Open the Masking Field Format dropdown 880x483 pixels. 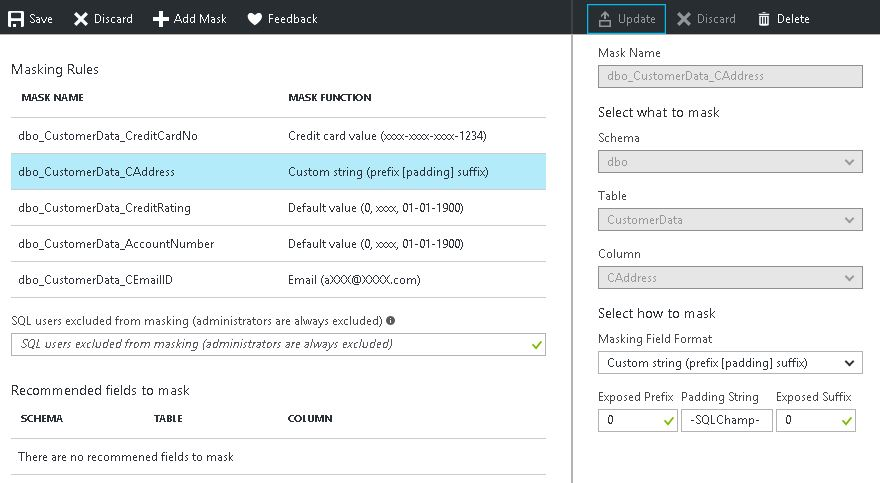(730, 363)
